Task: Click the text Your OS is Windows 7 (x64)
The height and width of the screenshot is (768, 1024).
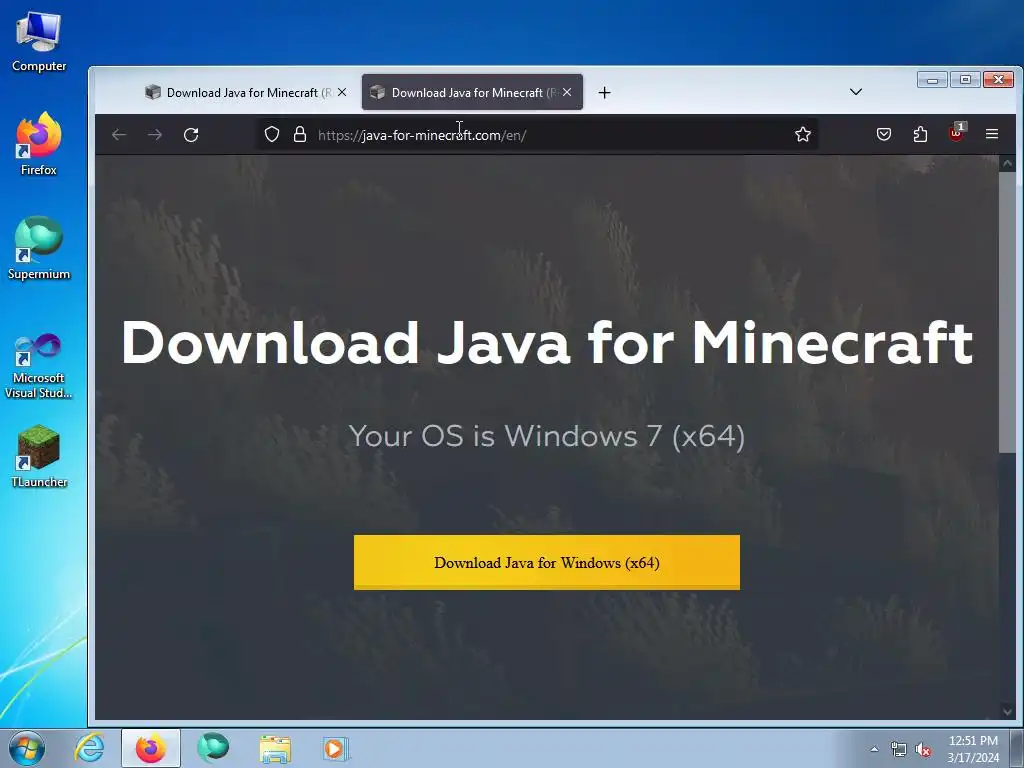Action: click(x=547, y=436)
